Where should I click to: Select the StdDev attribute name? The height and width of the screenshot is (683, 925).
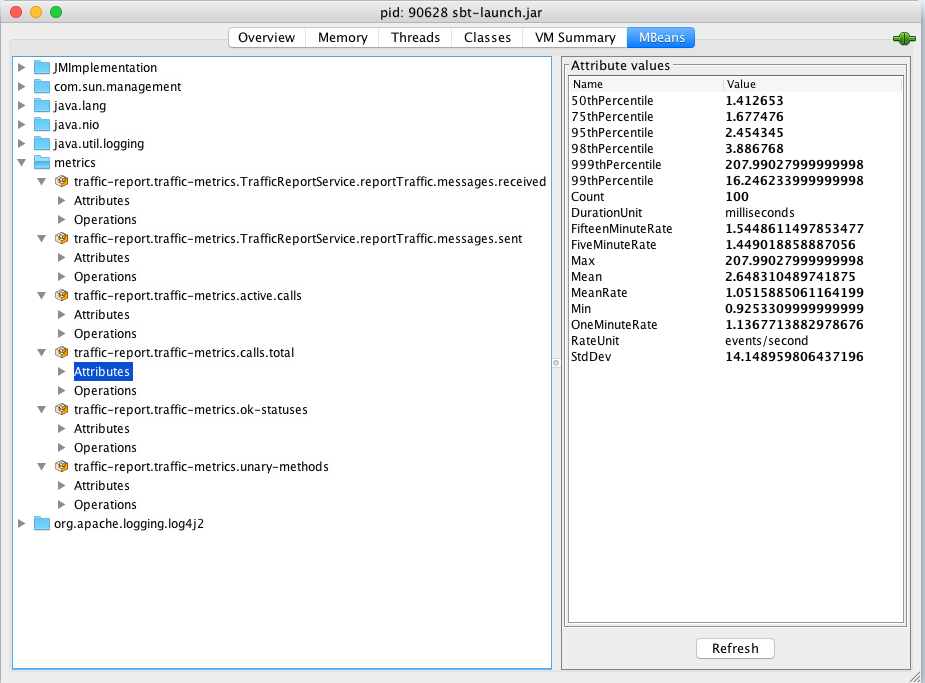pyautogui.click(x=591, y=356)
